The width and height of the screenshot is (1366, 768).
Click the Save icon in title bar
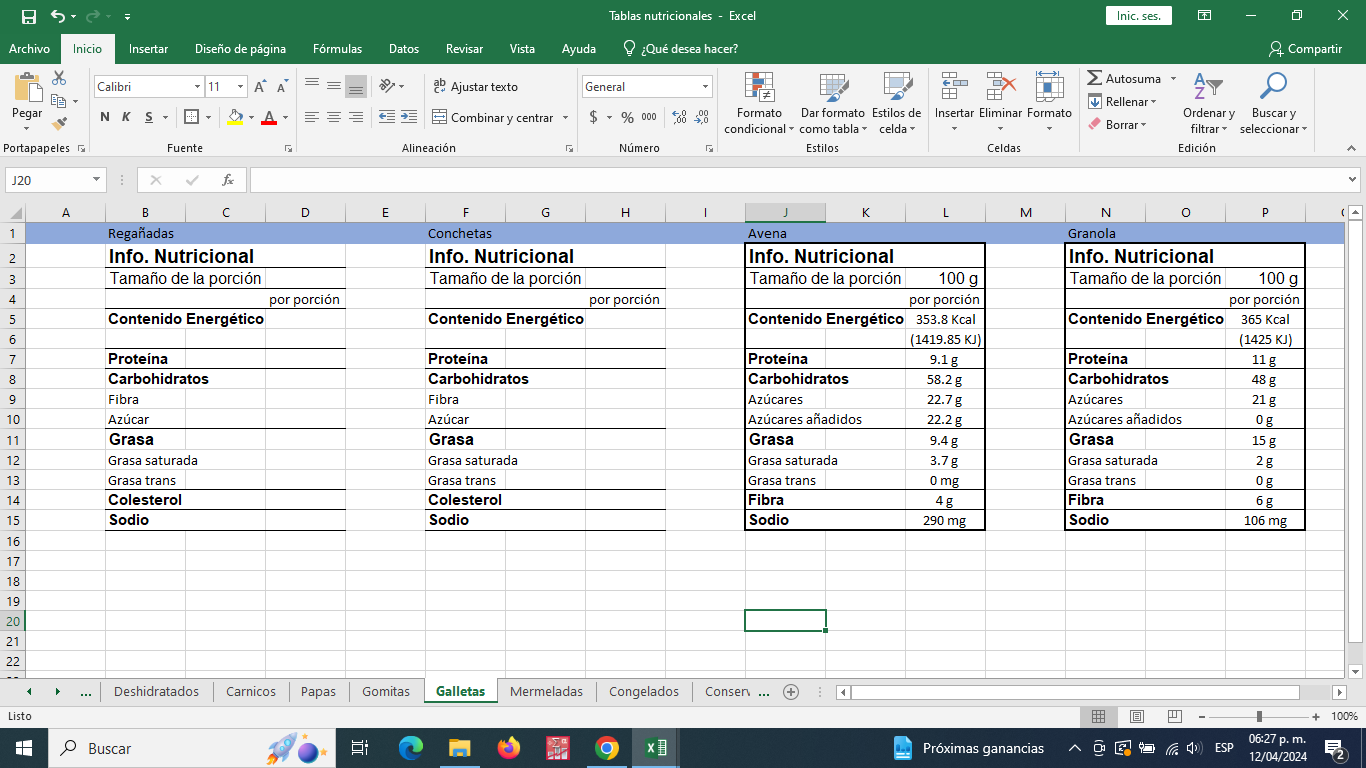(x=28, y=16)
